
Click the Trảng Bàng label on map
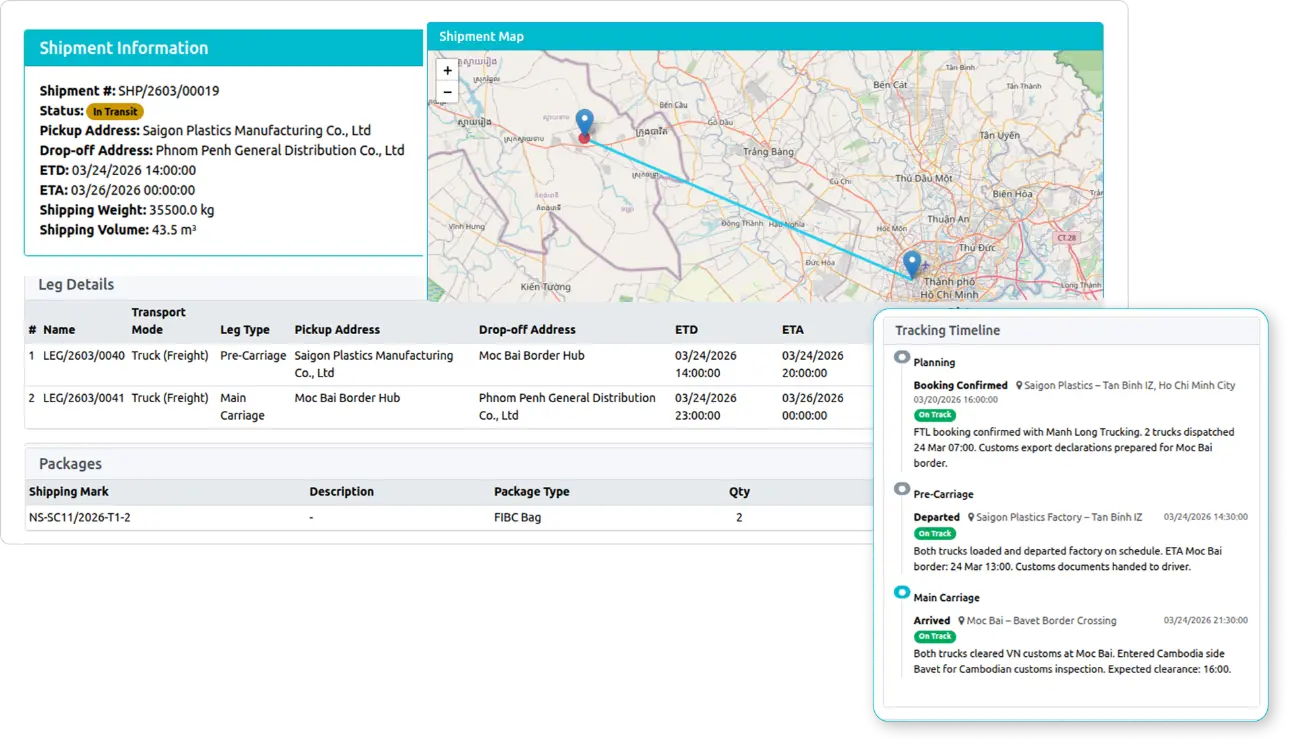(768, 152)
